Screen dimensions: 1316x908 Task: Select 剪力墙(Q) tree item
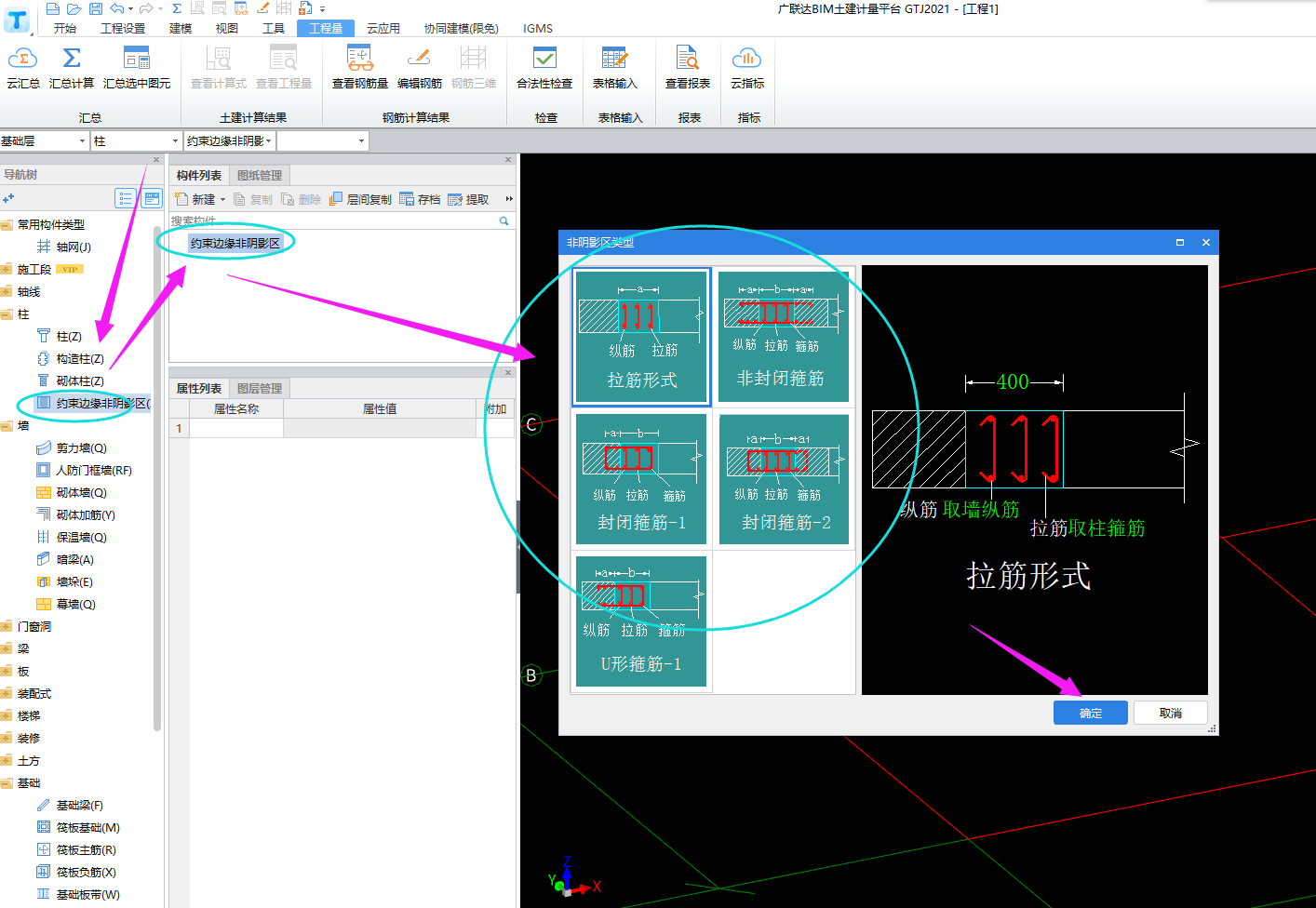tap(72, 447)
